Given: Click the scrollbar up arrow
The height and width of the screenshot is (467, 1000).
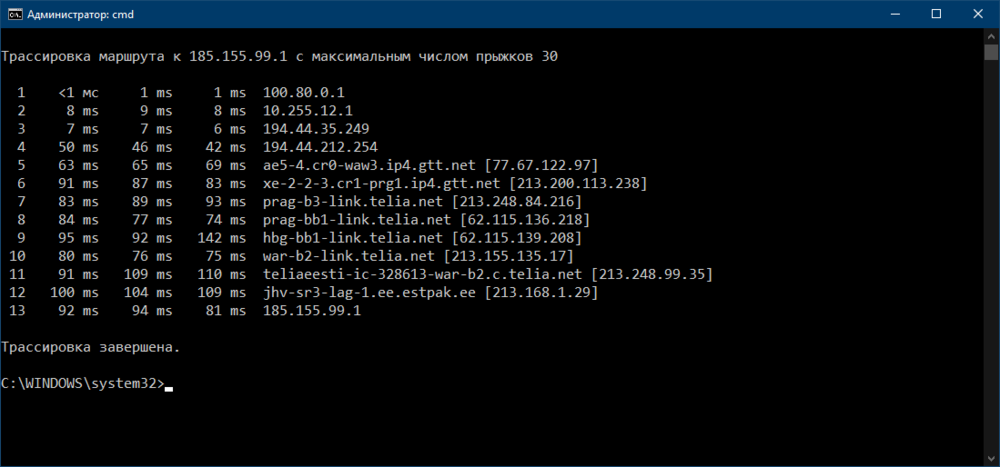Looking at the screenshot, I should [990, 38].
